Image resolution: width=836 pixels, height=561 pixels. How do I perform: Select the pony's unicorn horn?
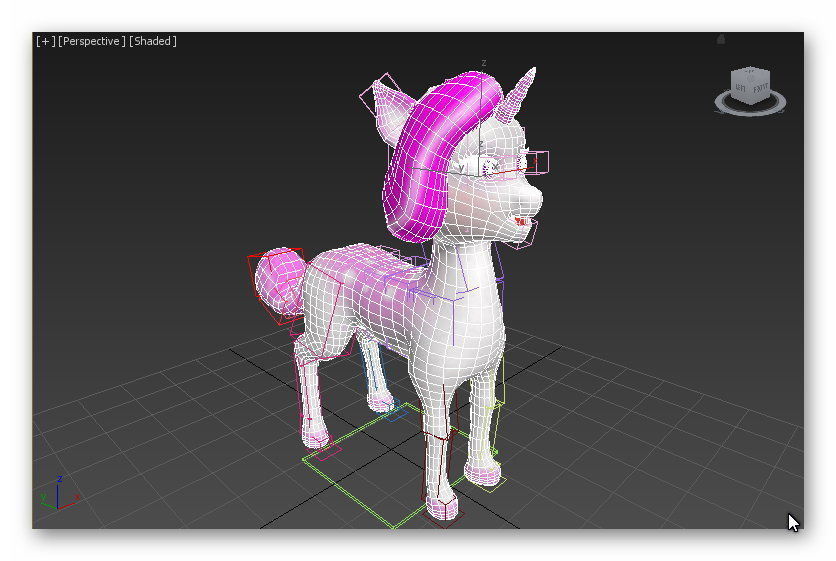pos(517,95)
